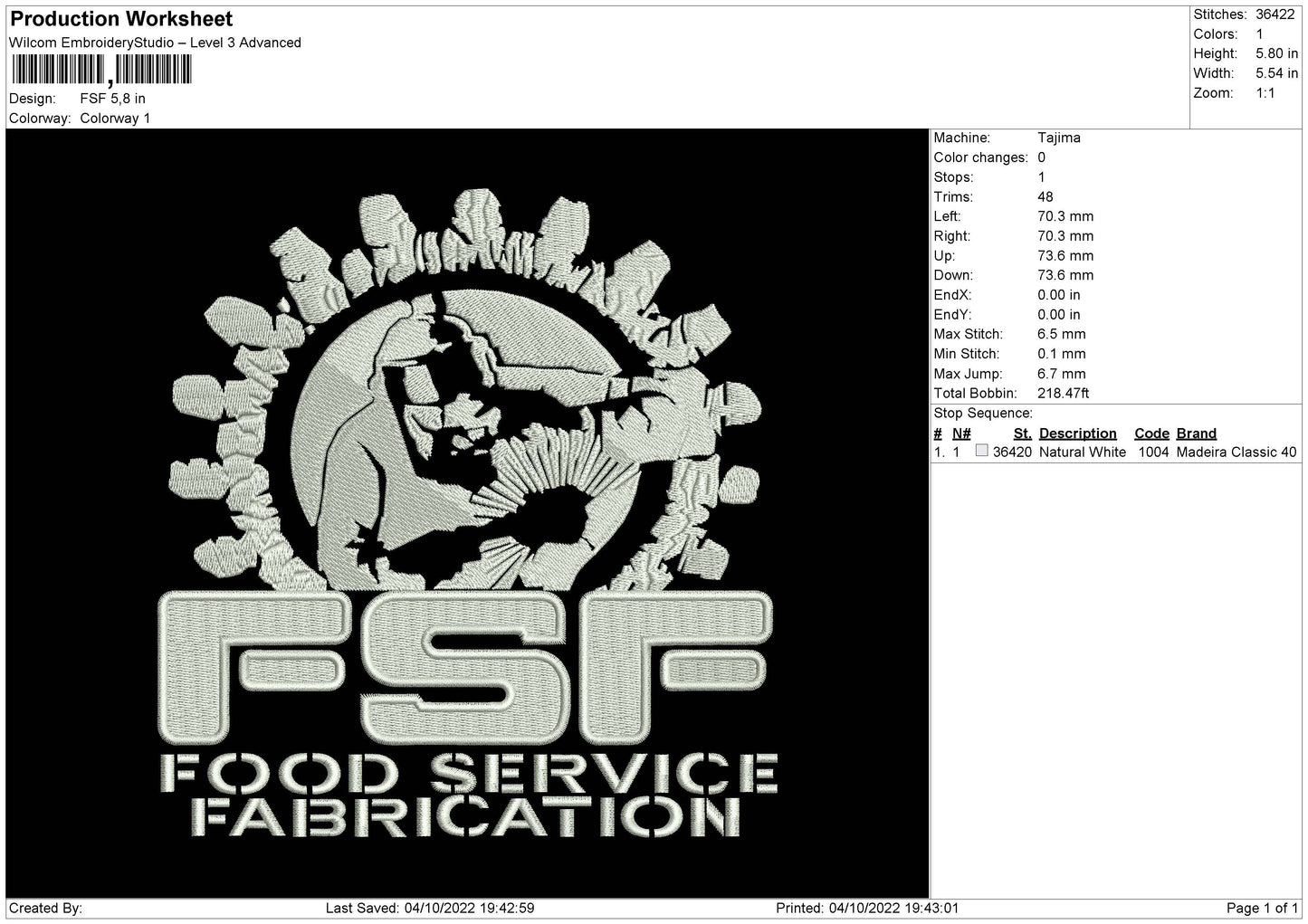Click the Color changes value 0

(1042, 157)
